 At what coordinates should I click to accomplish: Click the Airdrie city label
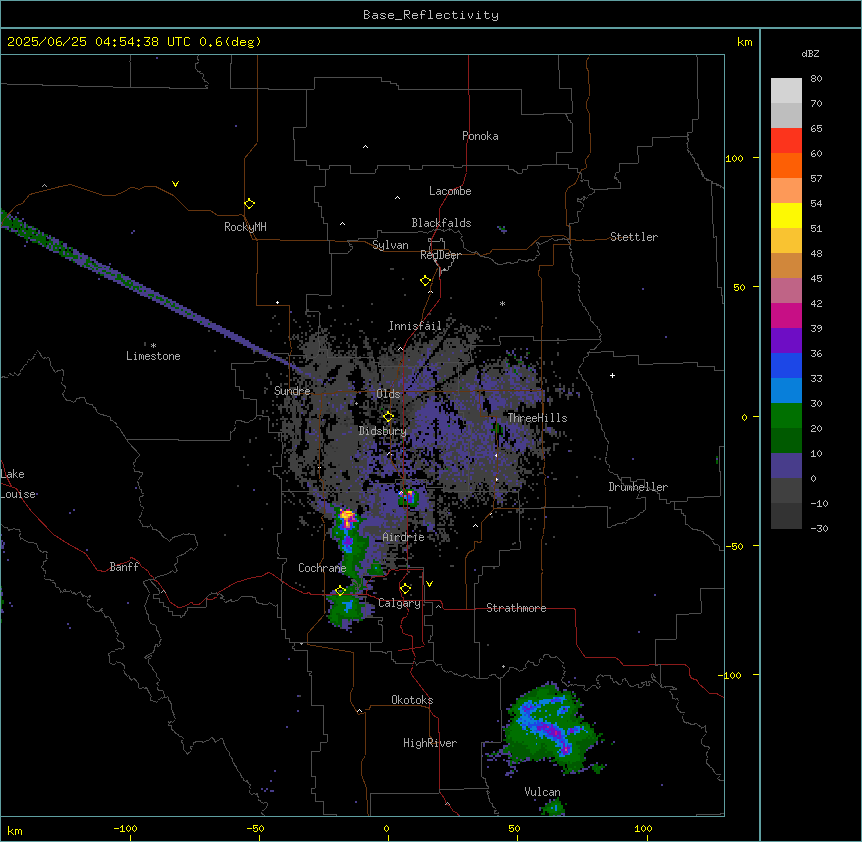(x=404, y=537)
